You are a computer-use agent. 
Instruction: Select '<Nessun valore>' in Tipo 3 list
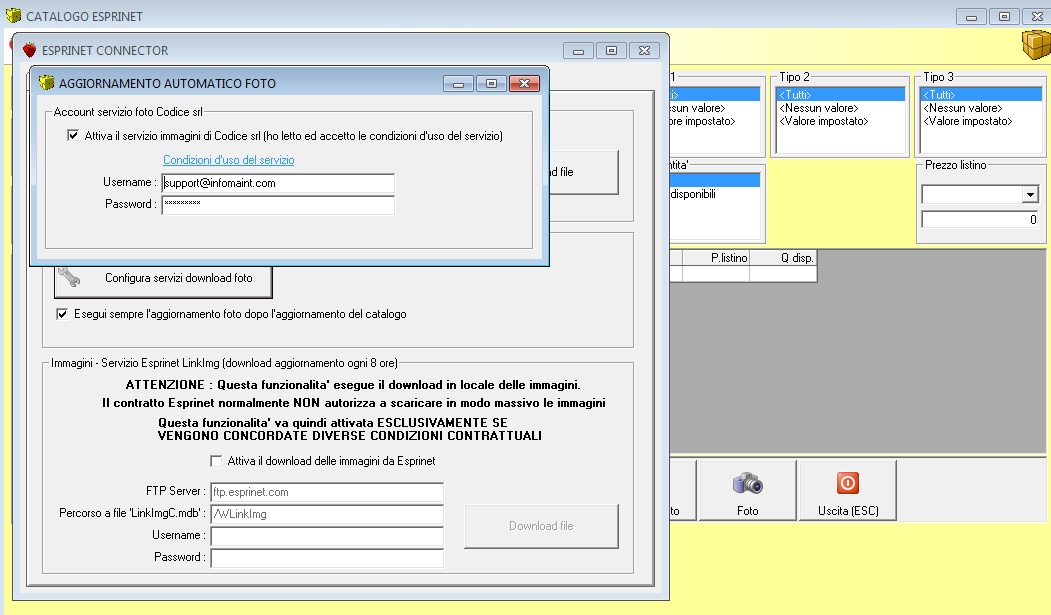[x=981, y=108]
